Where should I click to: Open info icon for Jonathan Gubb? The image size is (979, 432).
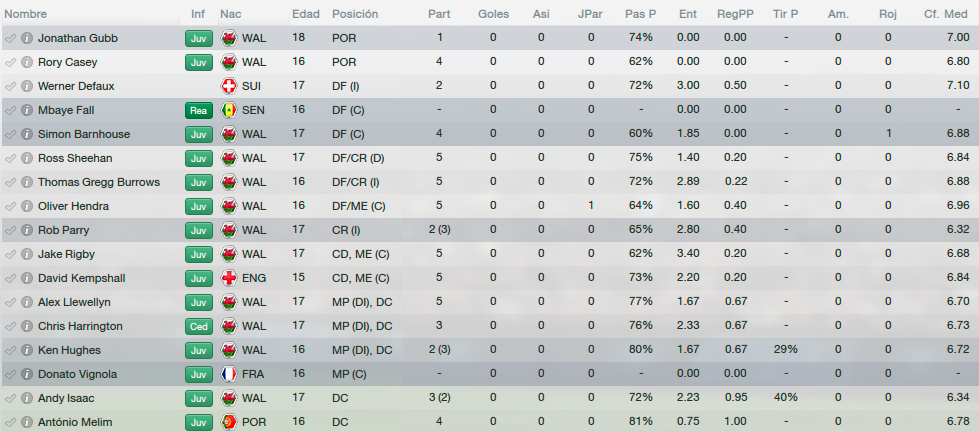[x=26, y=38]
